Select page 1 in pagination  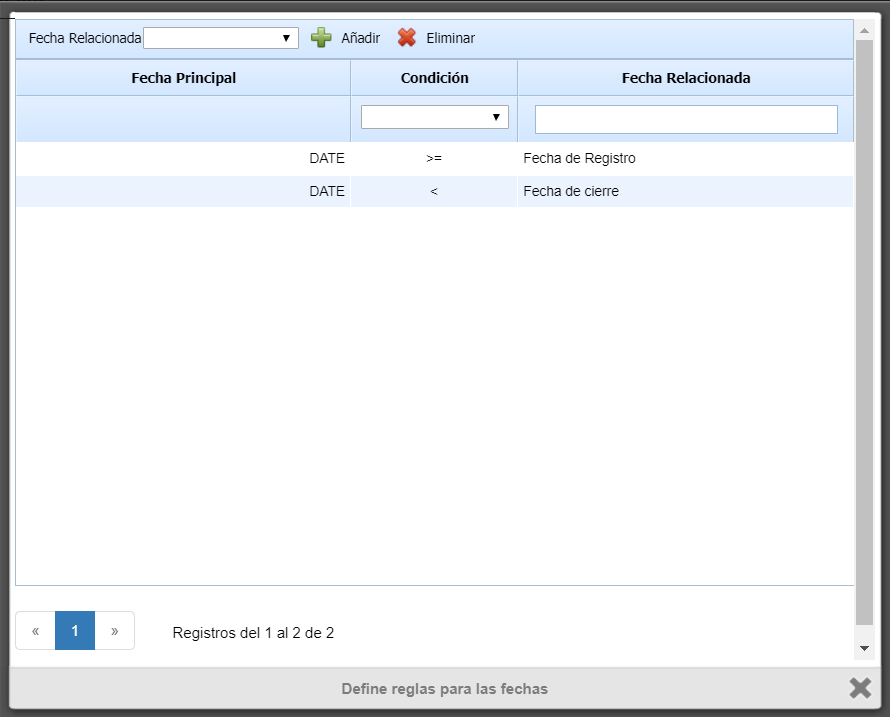(75, 631)
